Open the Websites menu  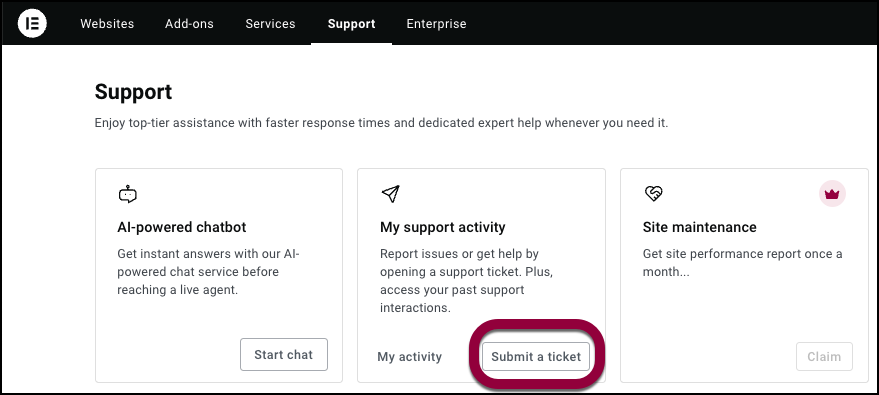[x=107, y=24]
